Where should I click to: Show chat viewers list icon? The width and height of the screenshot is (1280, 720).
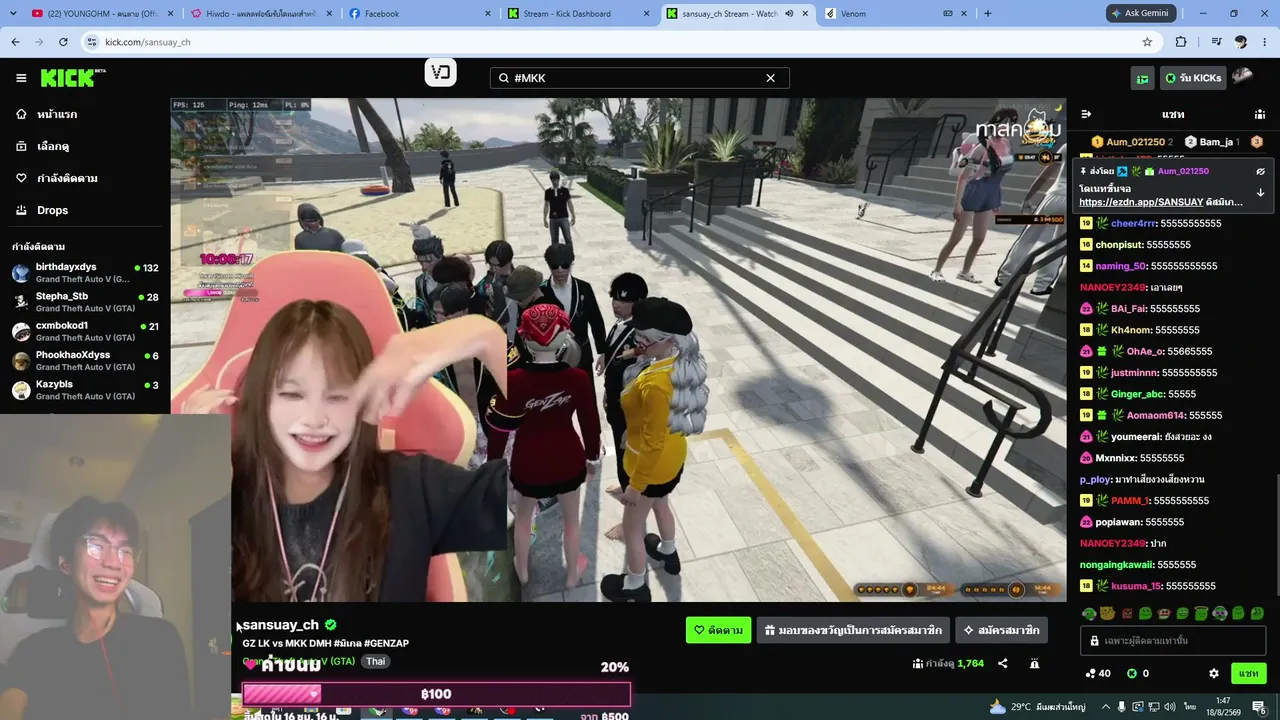(x=1259, y=114)
